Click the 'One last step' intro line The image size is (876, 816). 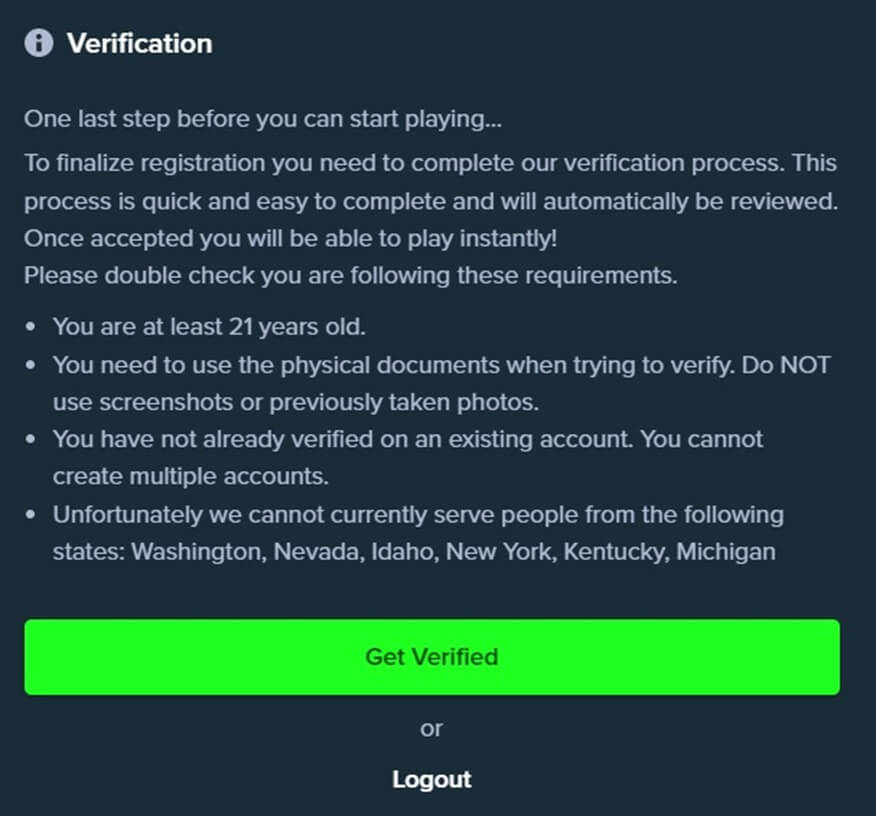[x=263, y=119]
